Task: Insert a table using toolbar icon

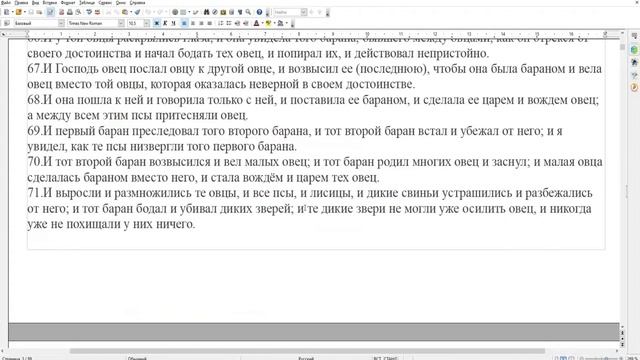Action: coord(183,12)
